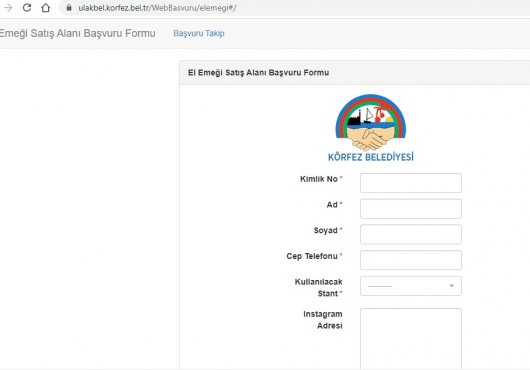
Task: Click the forward navigation arrow
Action: [x=8, y=7]
